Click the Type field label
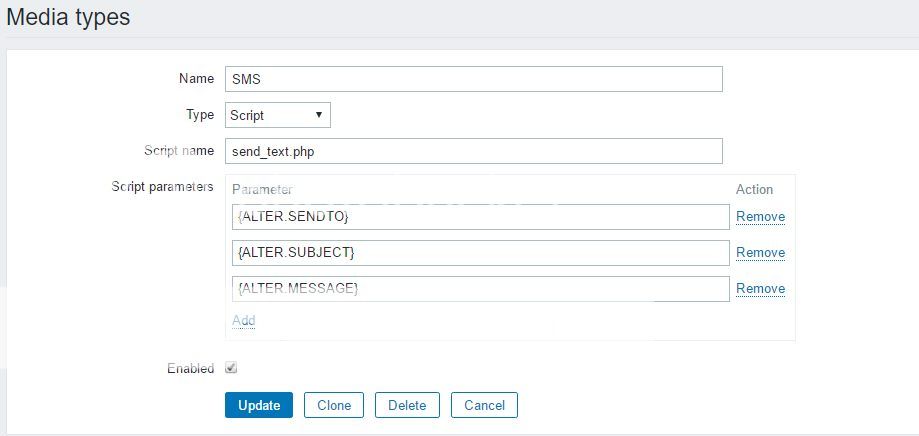The height and width of the screenshot is (436, 919). 200,115
